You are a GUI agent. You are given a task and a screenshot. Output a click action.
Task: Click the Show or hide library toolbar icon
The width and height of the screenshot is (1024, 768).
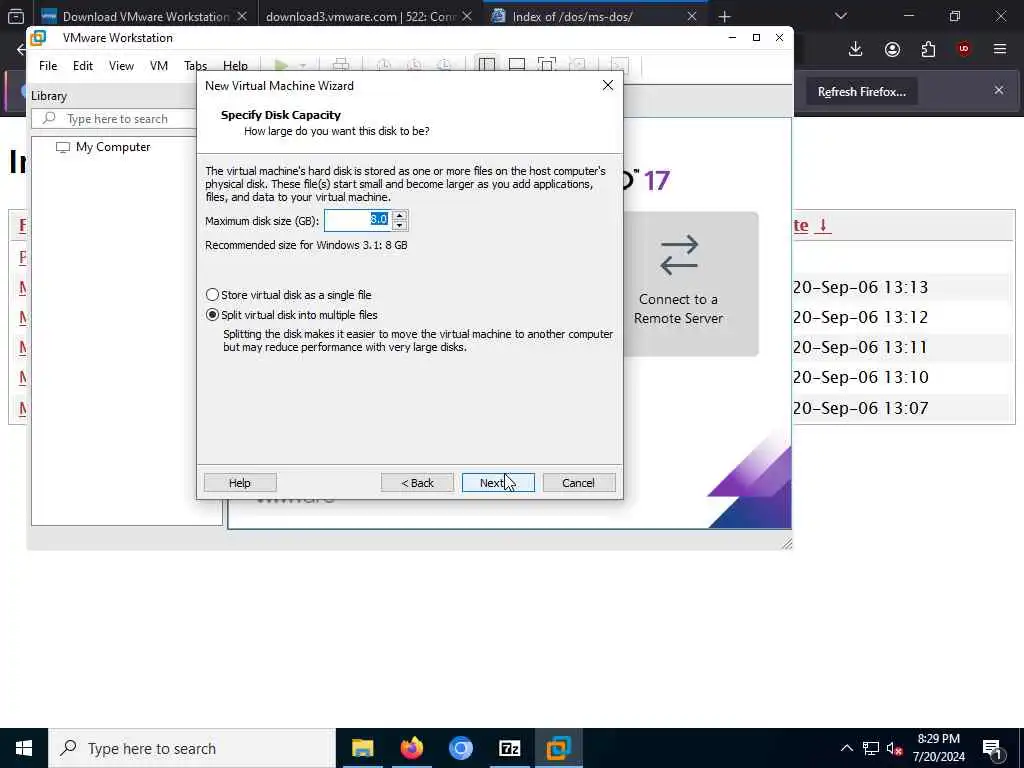(x=487, y=65)
